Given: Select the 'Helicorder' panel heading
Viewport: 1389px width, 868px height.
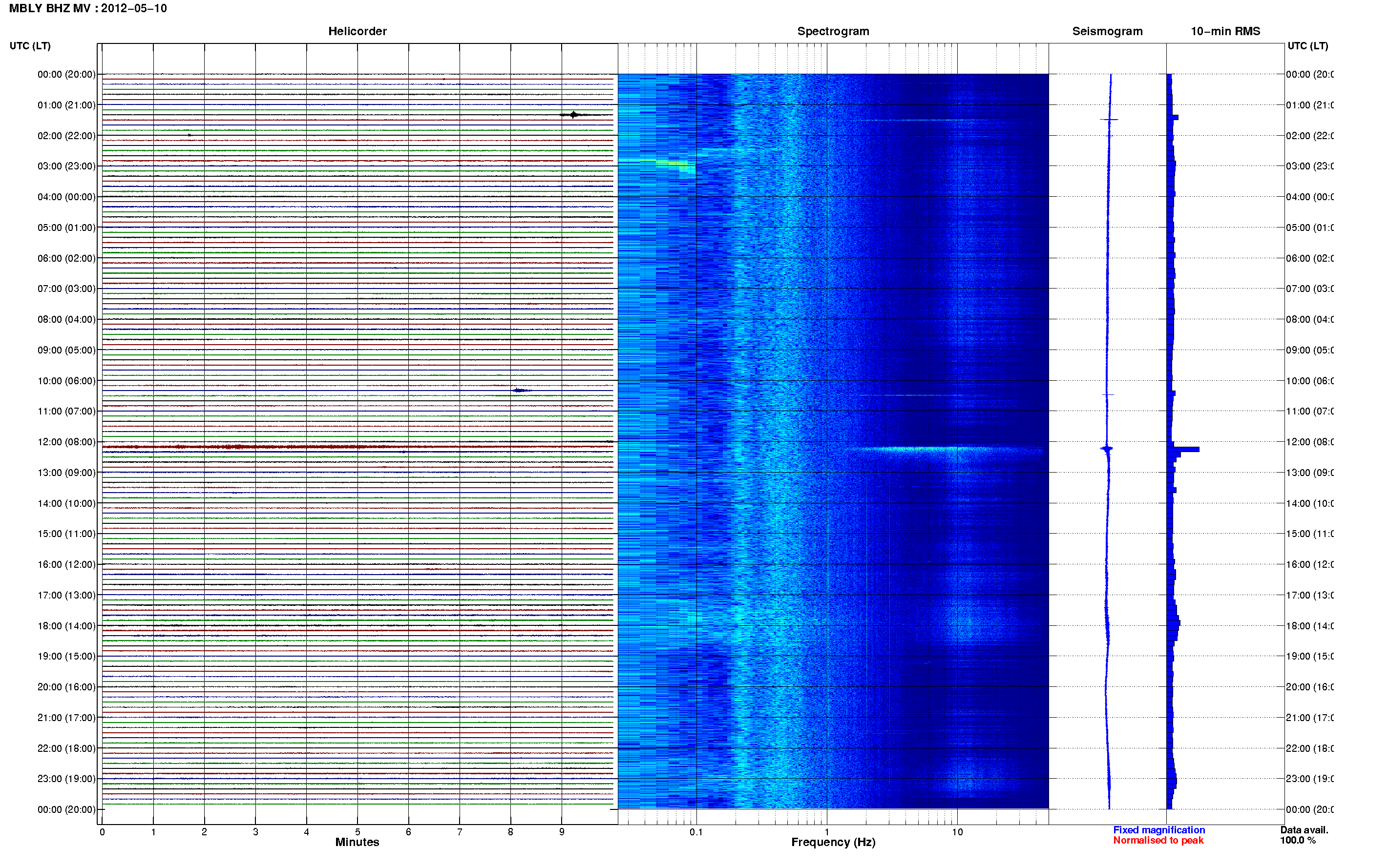Looking at the screenshot, I should tap(357, 32).
